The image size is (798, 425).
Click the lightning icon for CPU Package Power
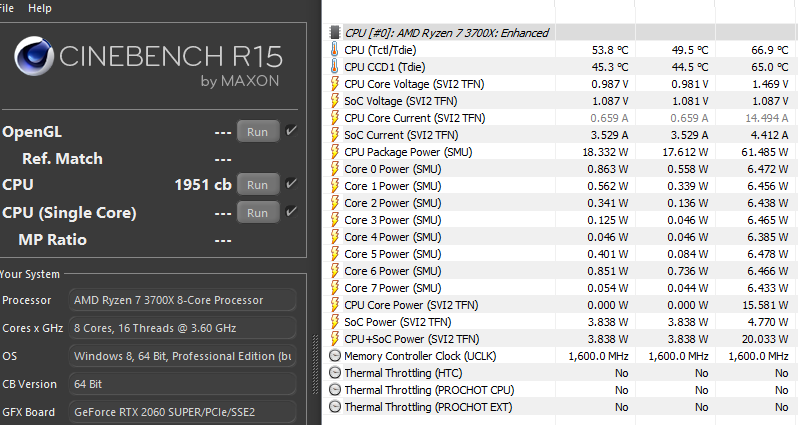tap(334, 152)
